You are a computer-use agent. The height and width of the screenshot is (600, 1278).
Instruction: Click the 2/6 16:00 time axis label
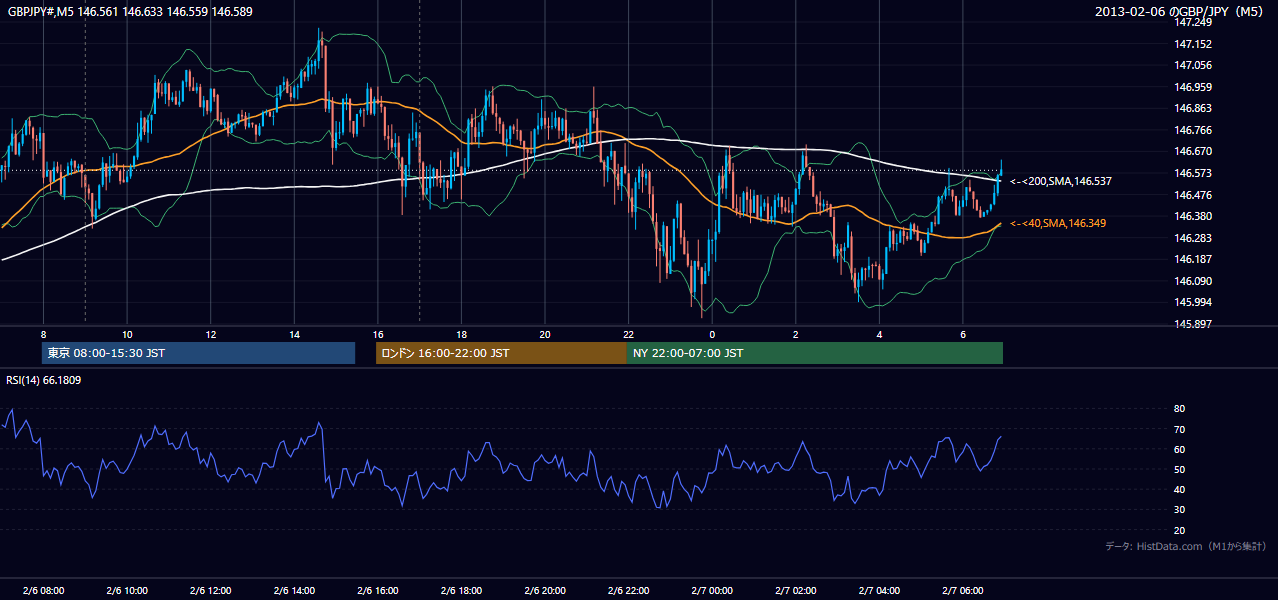click(378, 590)
